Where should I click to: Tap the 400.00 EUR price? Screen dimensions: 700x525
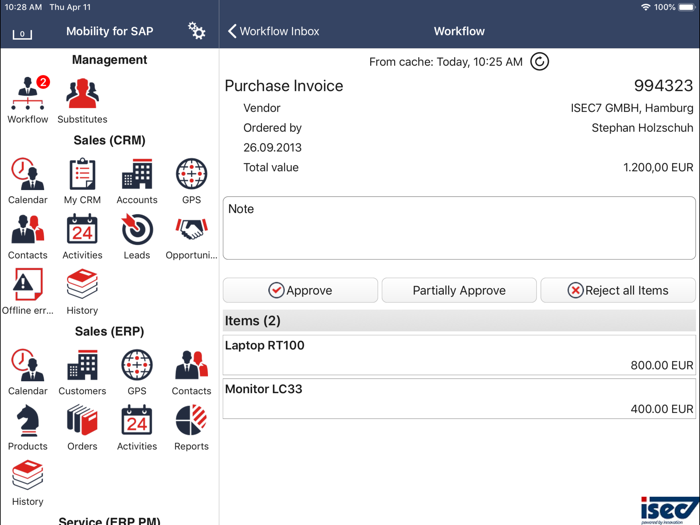click(x=662, y=409)
